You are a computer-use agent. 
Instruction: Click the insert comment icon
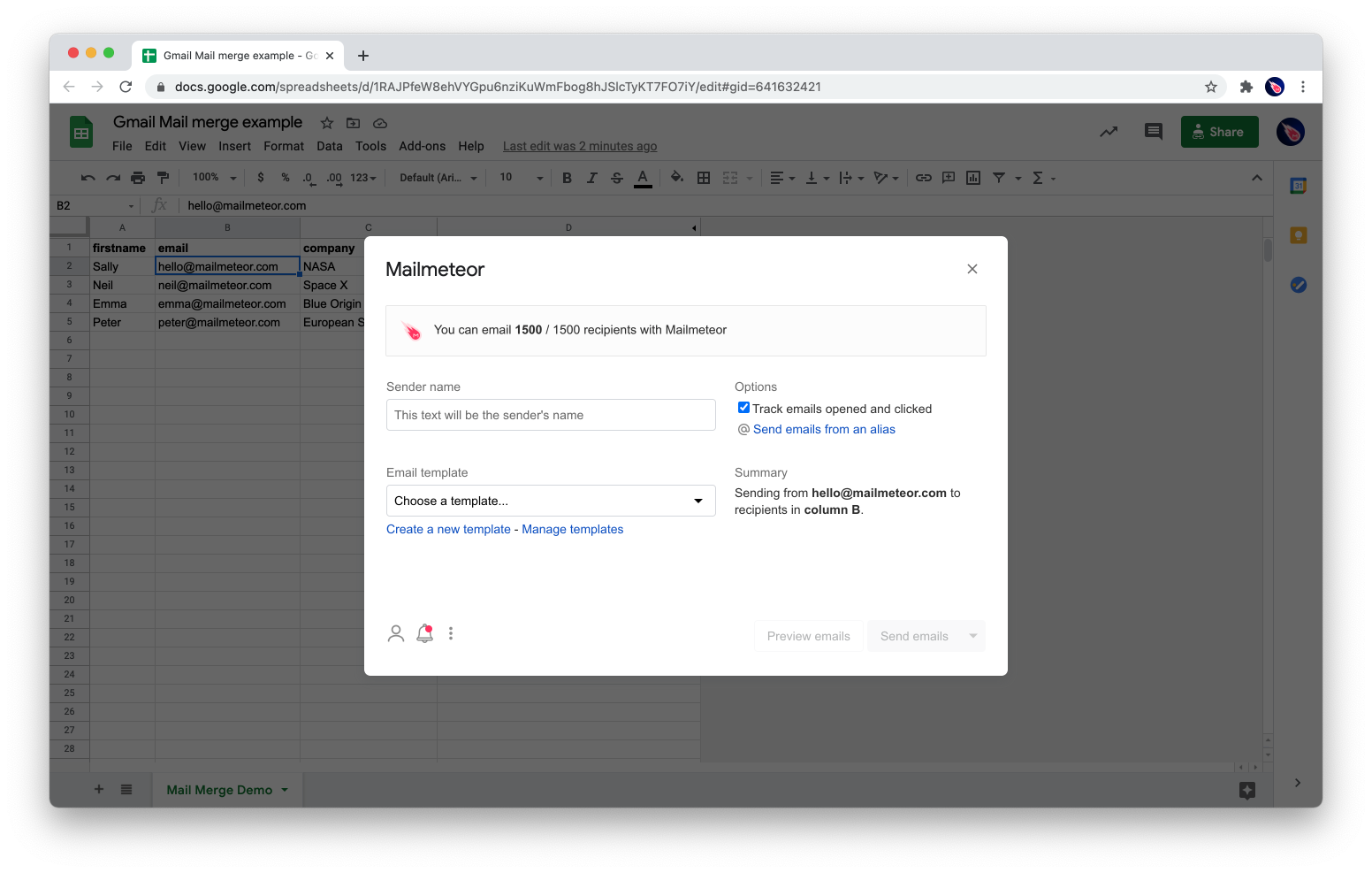(x=949, y=178)
